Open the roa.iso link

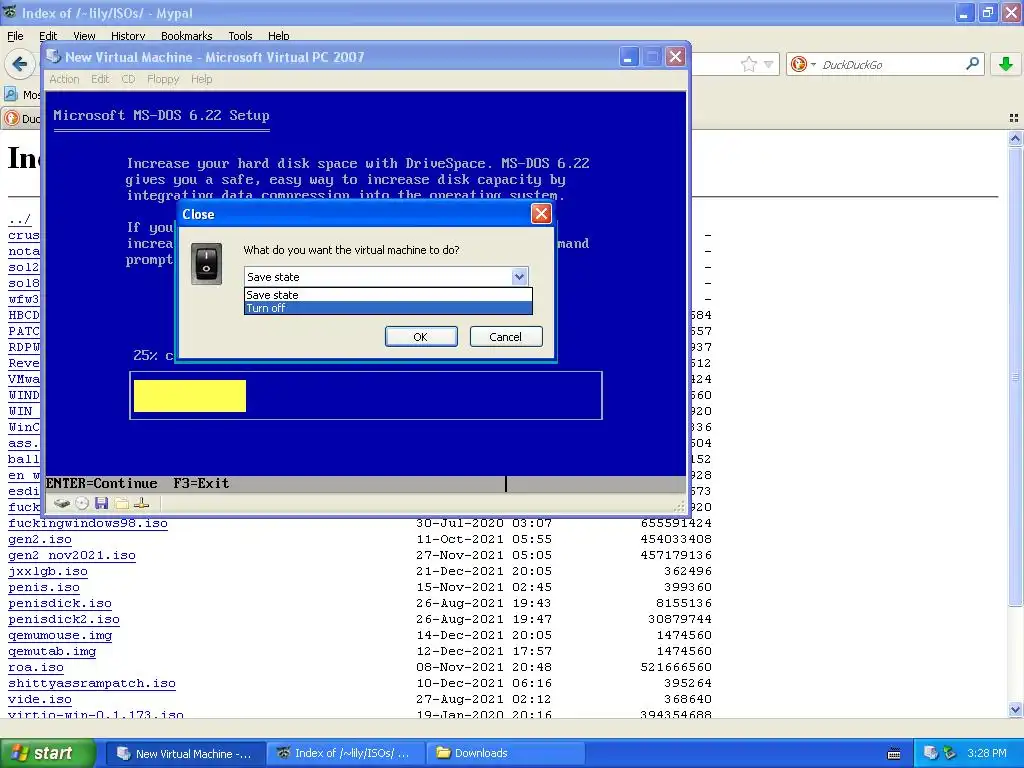[36, 667]
